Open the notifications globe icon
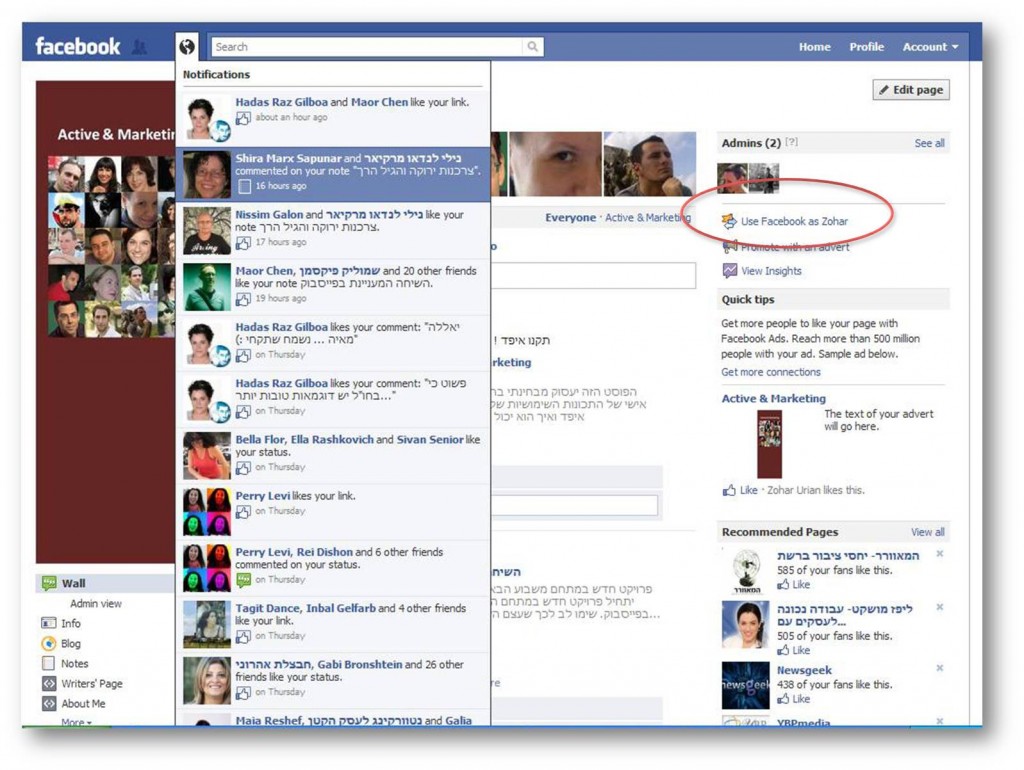 click(187, 46)
